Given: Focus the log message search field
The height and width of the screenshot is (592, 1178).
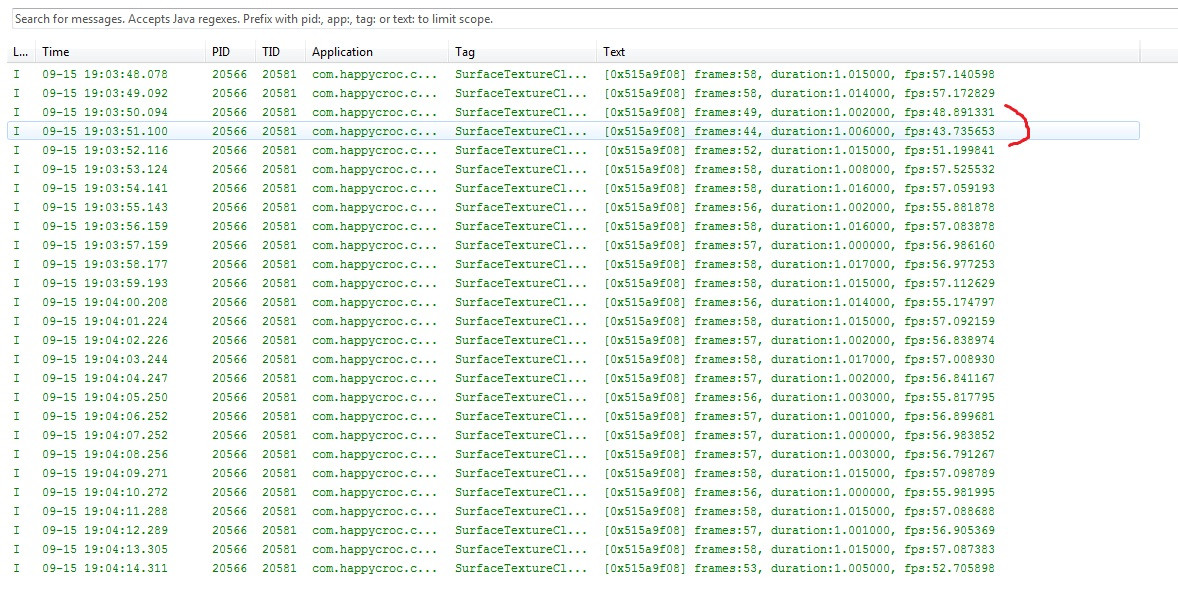Looking at the screenshot, I should 594,19.
